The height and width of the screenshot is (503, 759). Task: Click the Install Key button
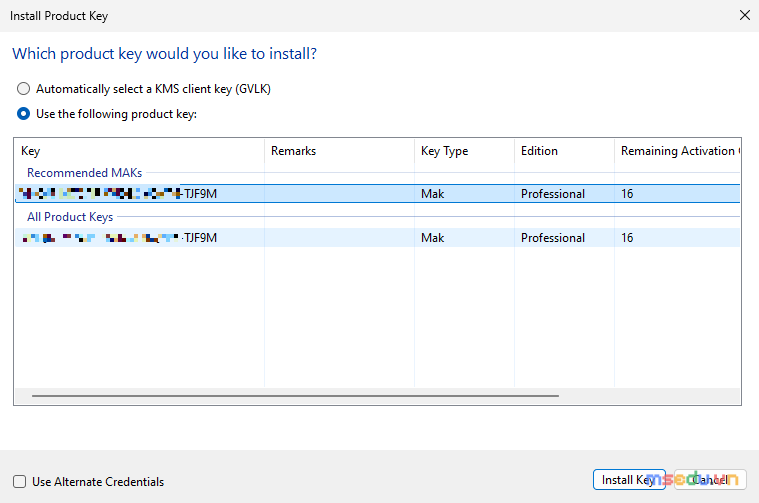click(629, 480)
